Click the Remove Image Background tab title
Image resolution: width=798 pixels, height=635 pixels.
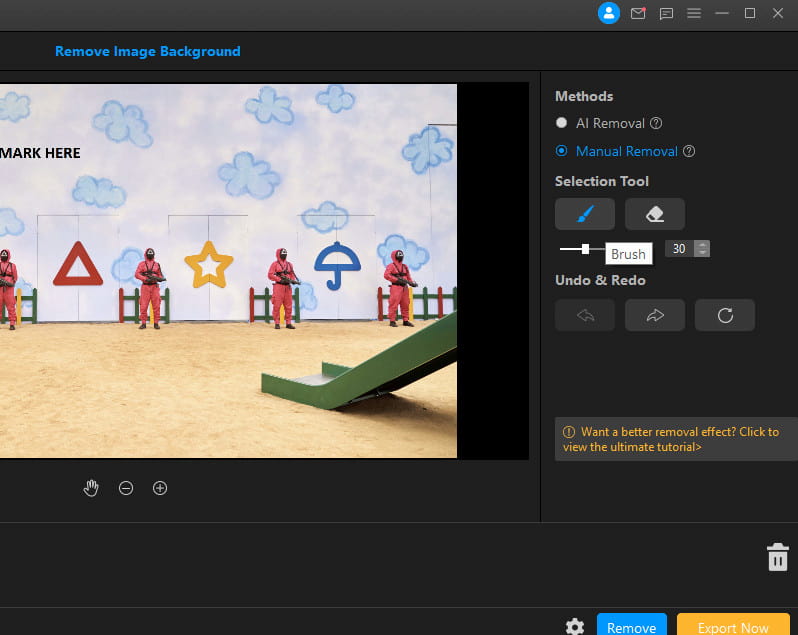148,51
